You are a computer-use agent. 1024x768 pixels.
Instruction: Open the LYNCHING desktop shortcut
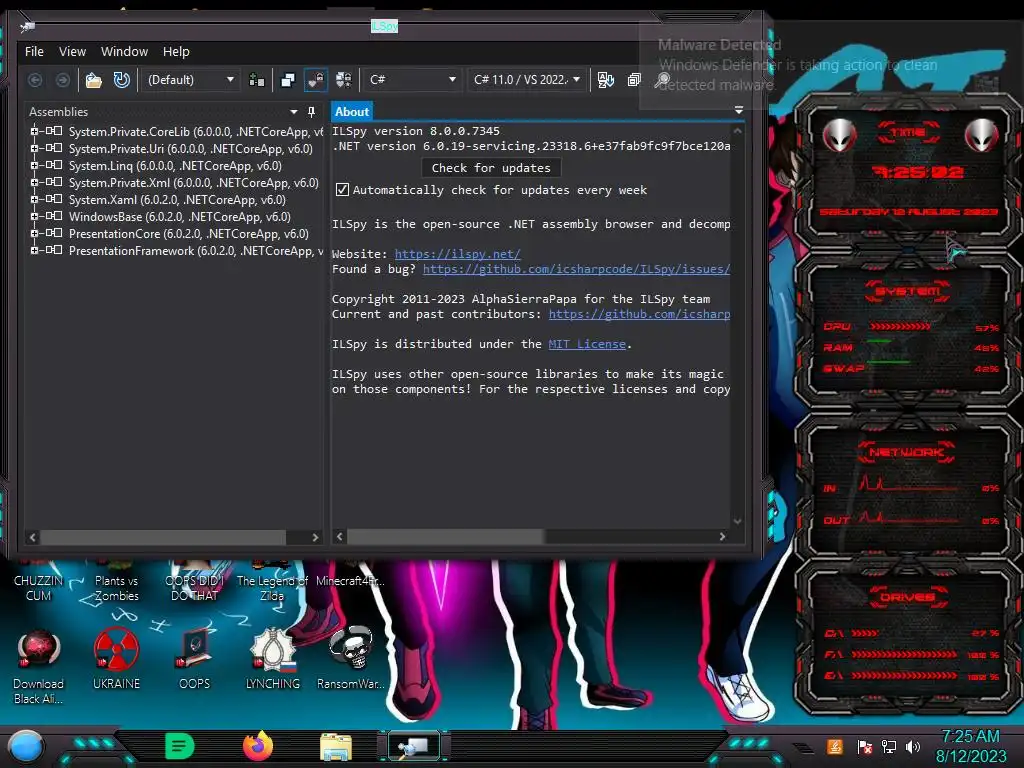coord(273,660)
